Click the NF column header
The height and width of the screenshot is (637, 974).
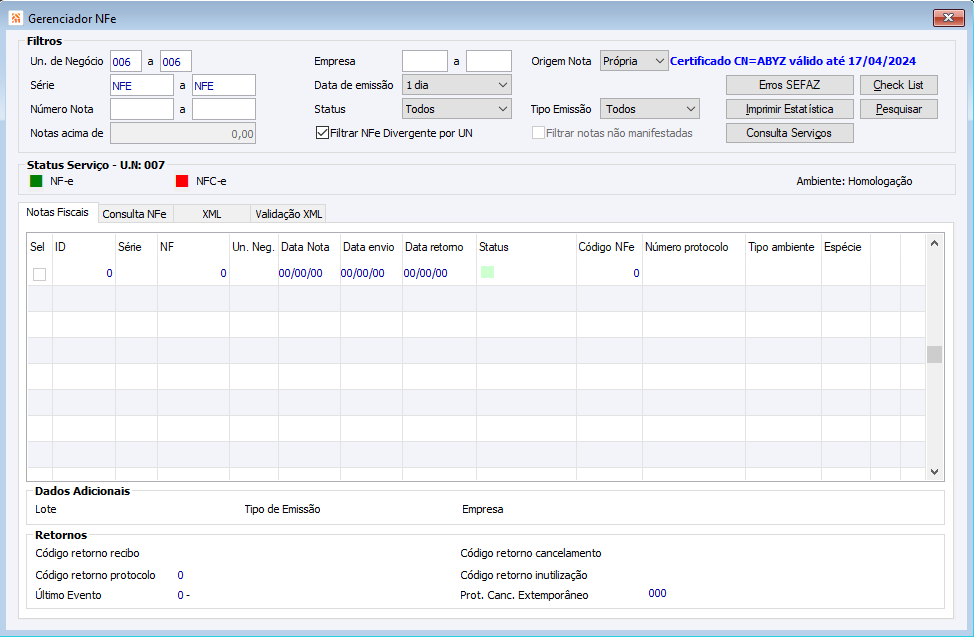pyautogui.click(x=193, y=247)
